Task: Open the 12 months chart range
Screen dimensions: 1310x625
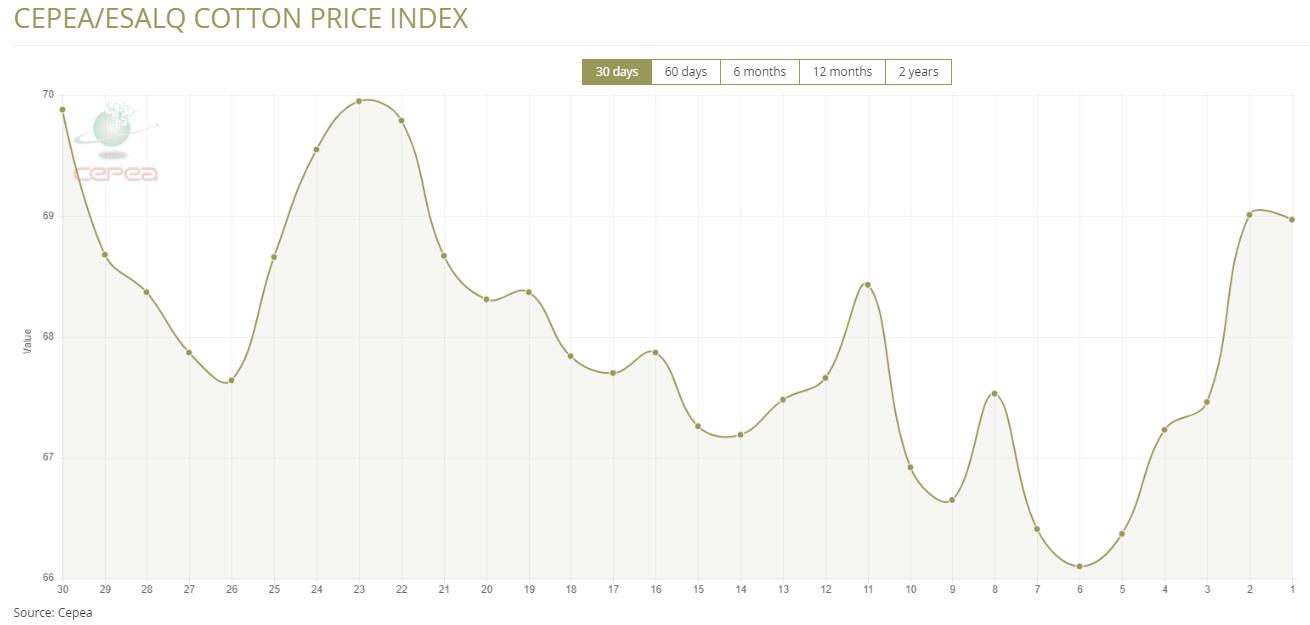Action: point(842,72)
